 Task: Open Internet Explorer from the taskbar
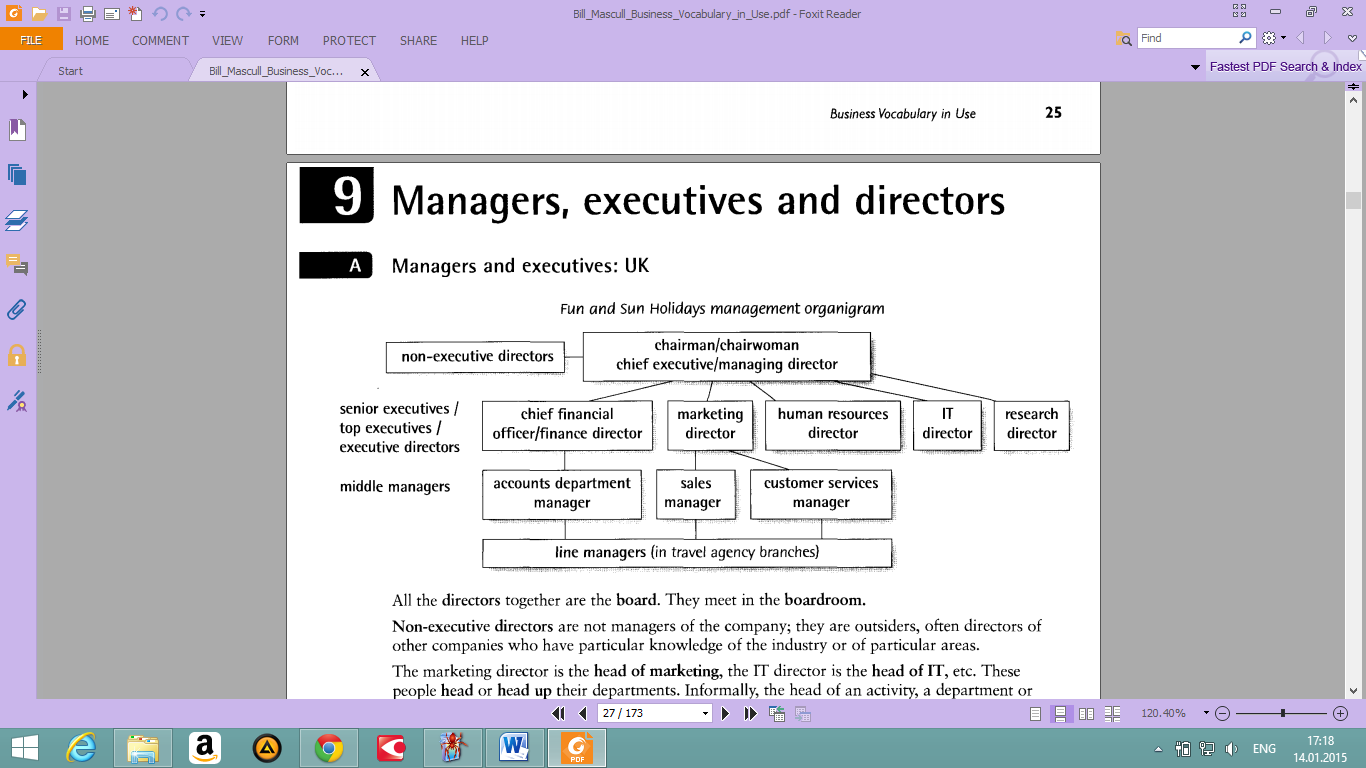tap(82, 748)
